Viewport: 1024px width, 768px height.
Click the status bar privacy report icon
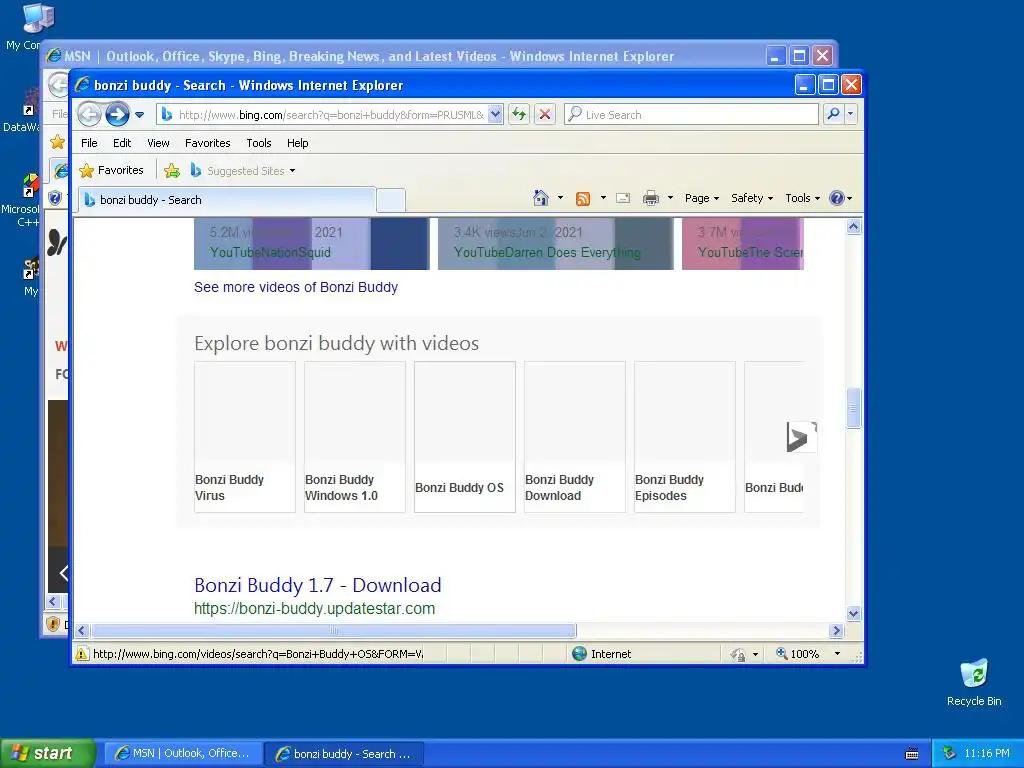coord(738,654)
